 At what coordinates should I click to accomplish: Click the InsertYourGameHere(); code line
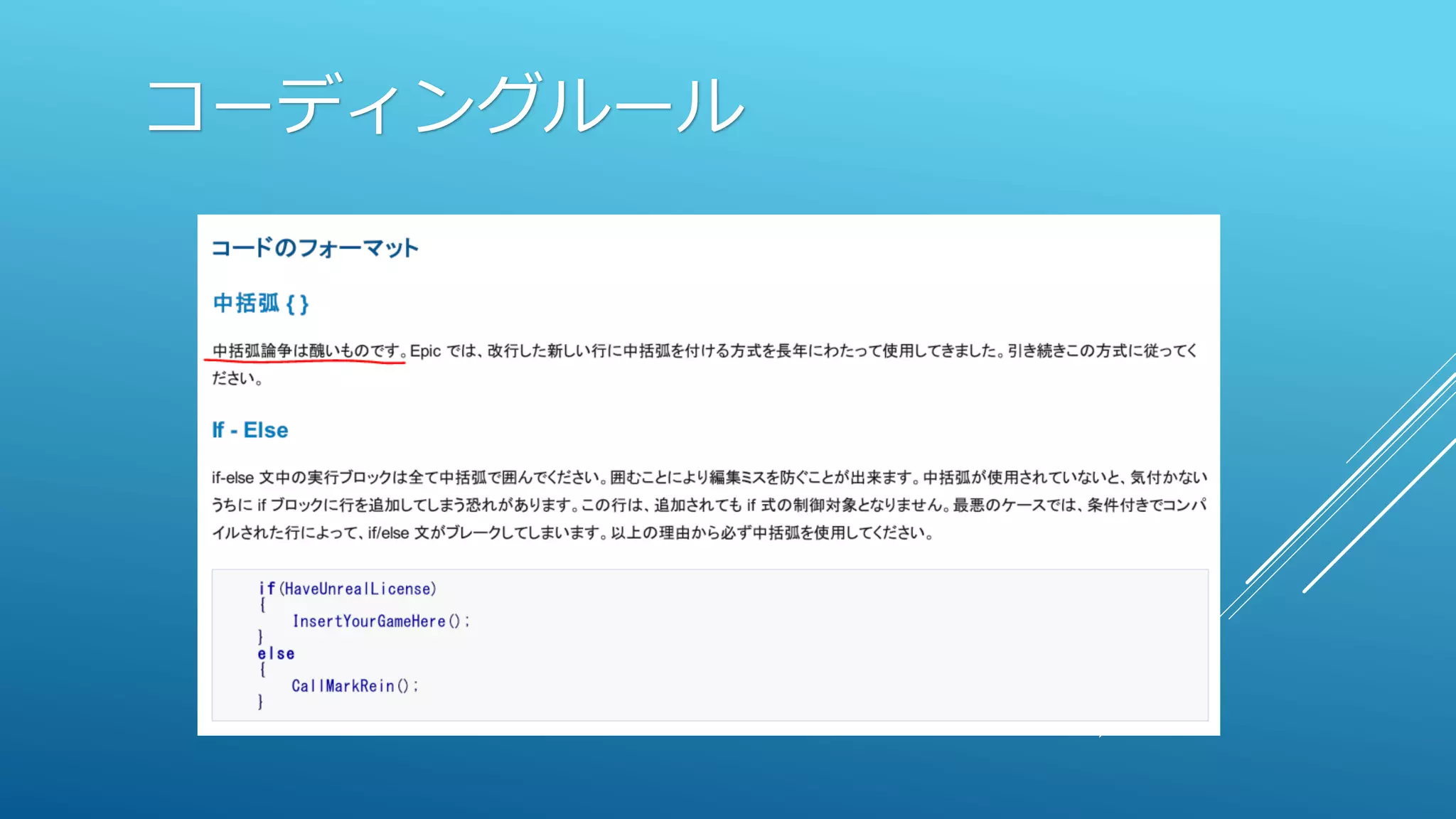coord(380,621)
